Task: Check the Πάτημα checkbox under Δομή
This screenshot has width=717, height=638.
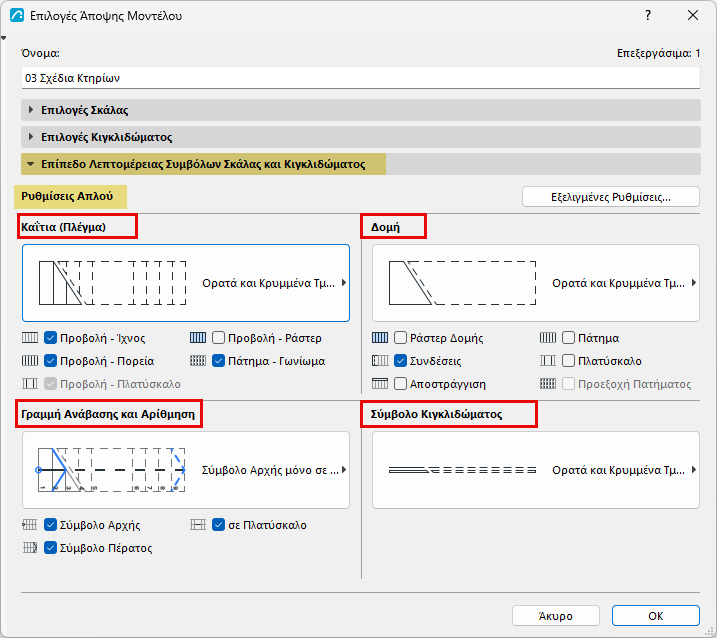Action: coord(568,338)
